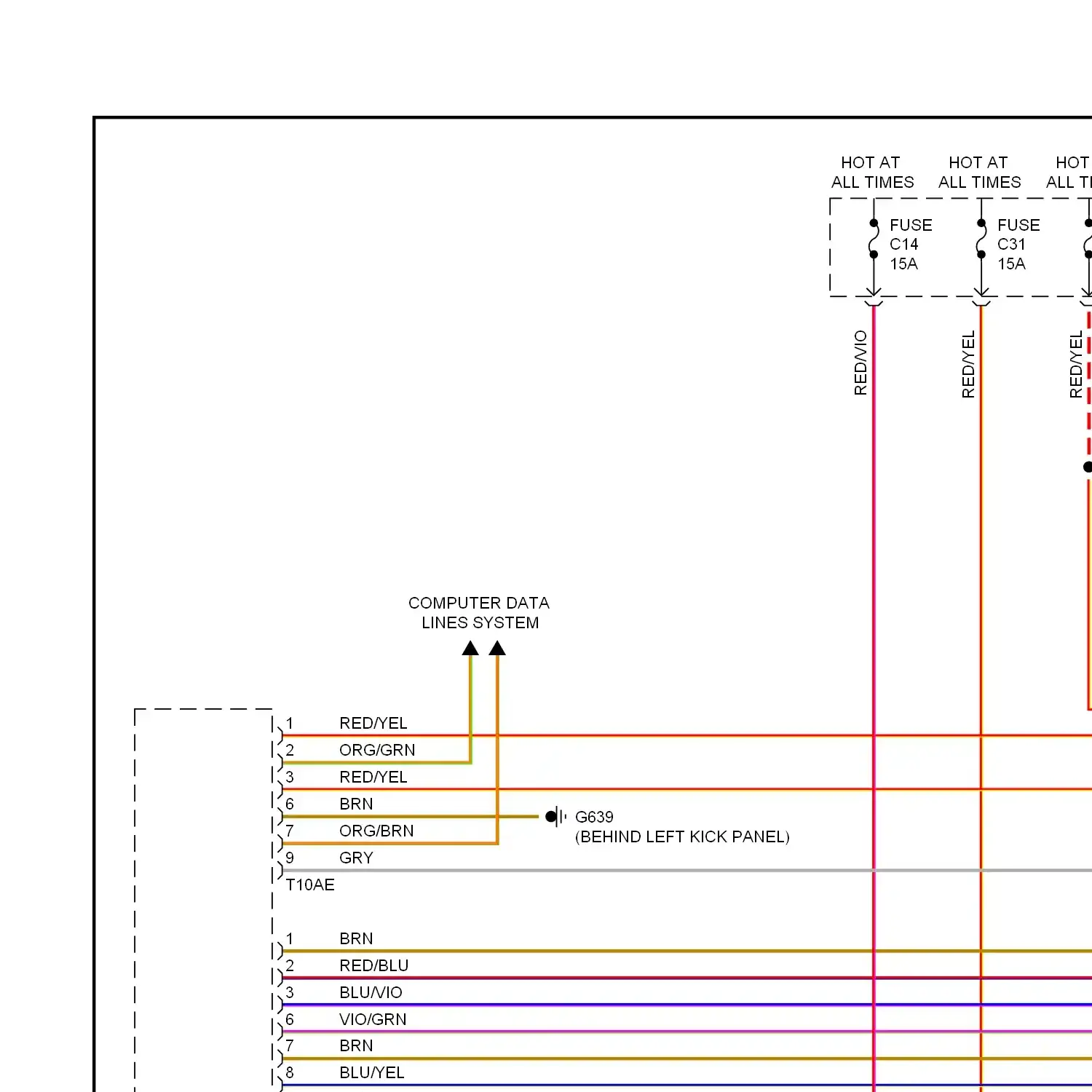Click the BLU/YEL wire label
1092x1092 pixels.
pos(372,1072)
